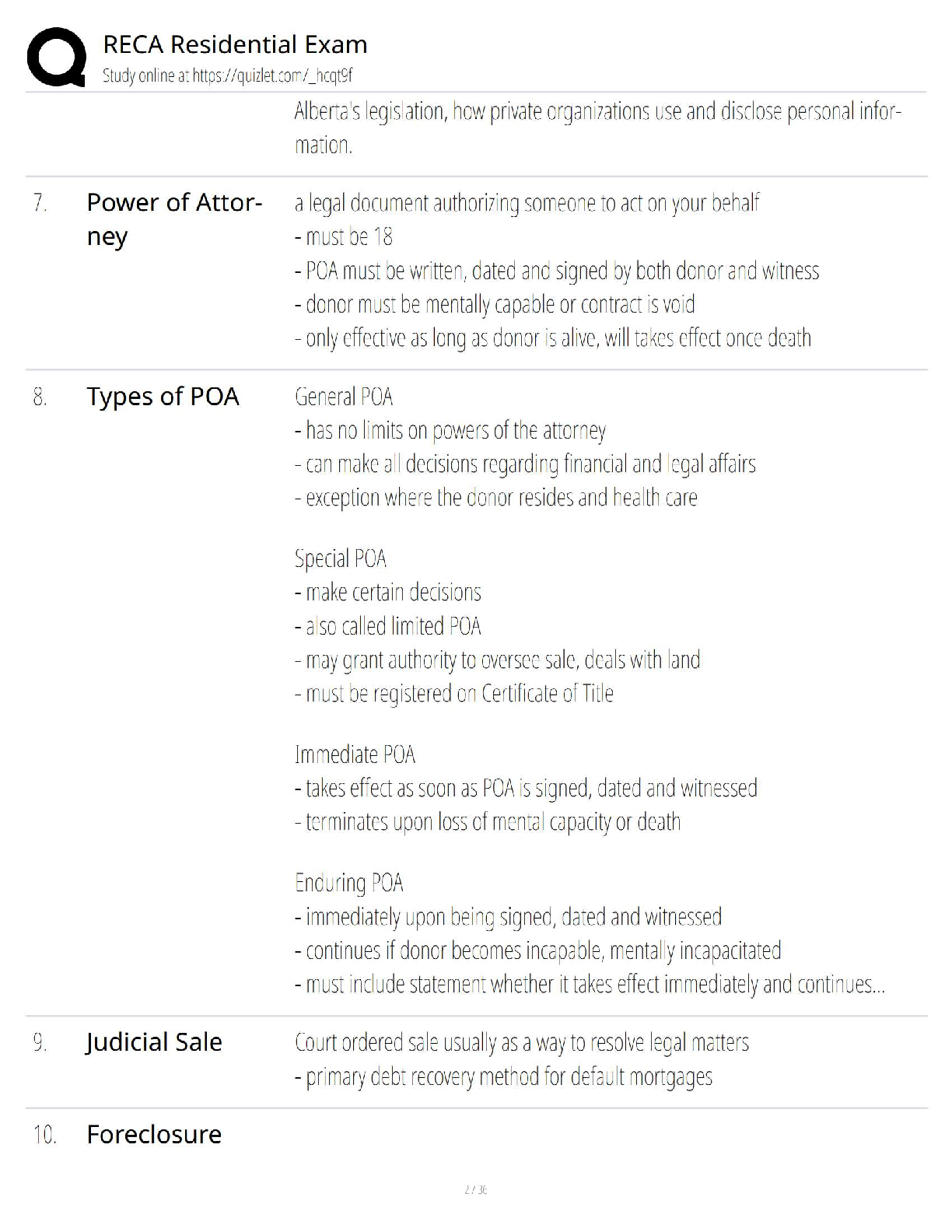Click the Enduring POA subheading
The height and width of the screenshot is (1232, 952).
point(349,883)
